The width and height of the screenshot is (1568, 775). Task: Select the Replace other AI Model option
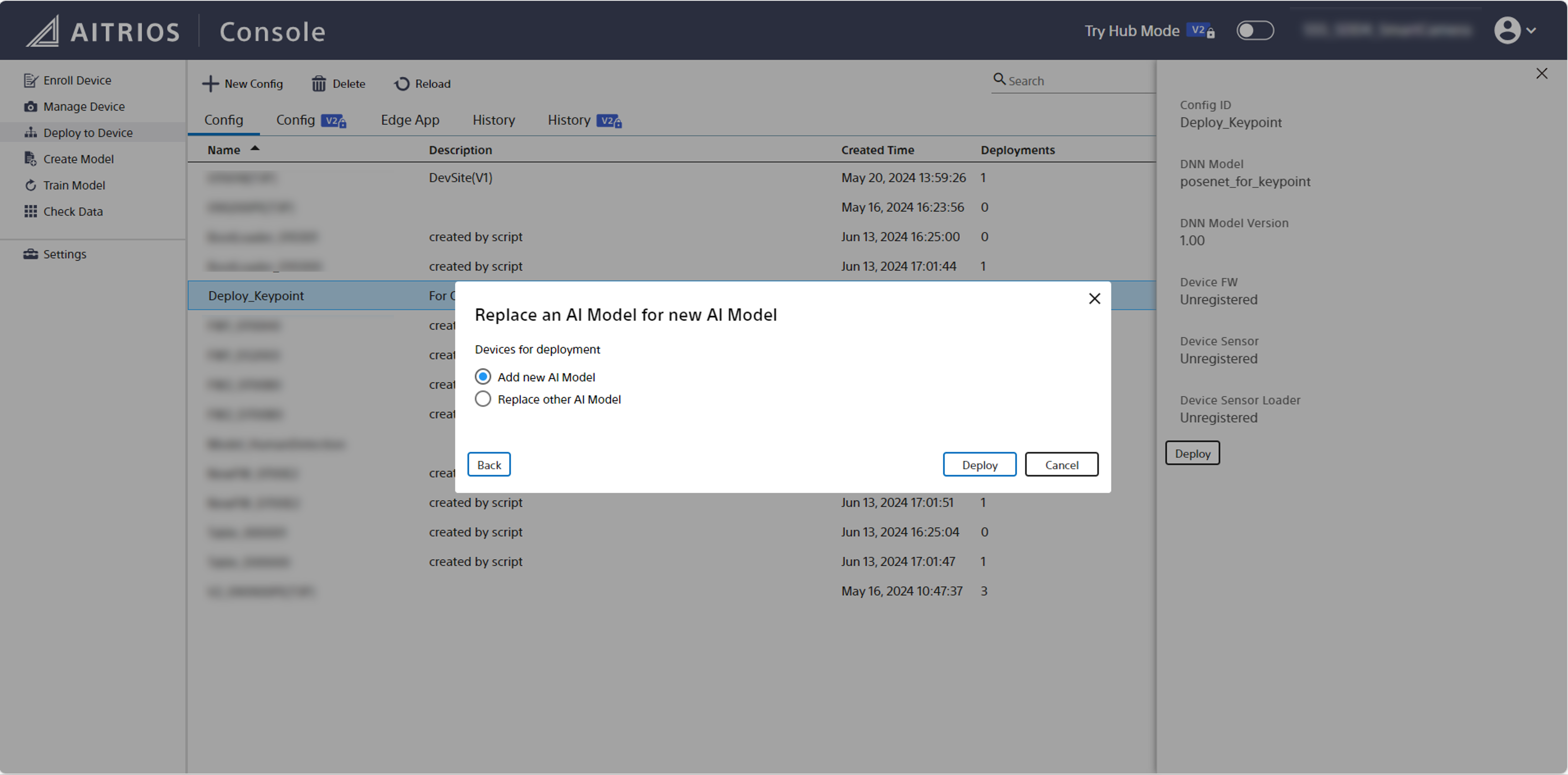(x=483, y=399)
